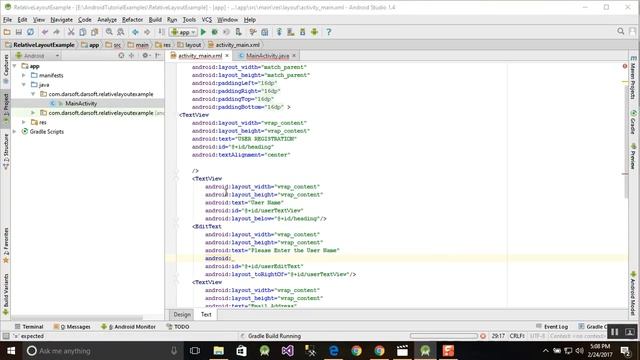The image size is (640, 360).
Task: Select the Text editor tab
Action: click(206, 314)
